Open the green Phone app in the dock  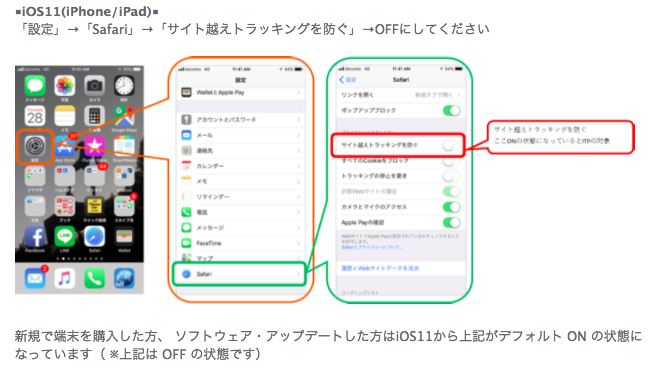[95, 279]
